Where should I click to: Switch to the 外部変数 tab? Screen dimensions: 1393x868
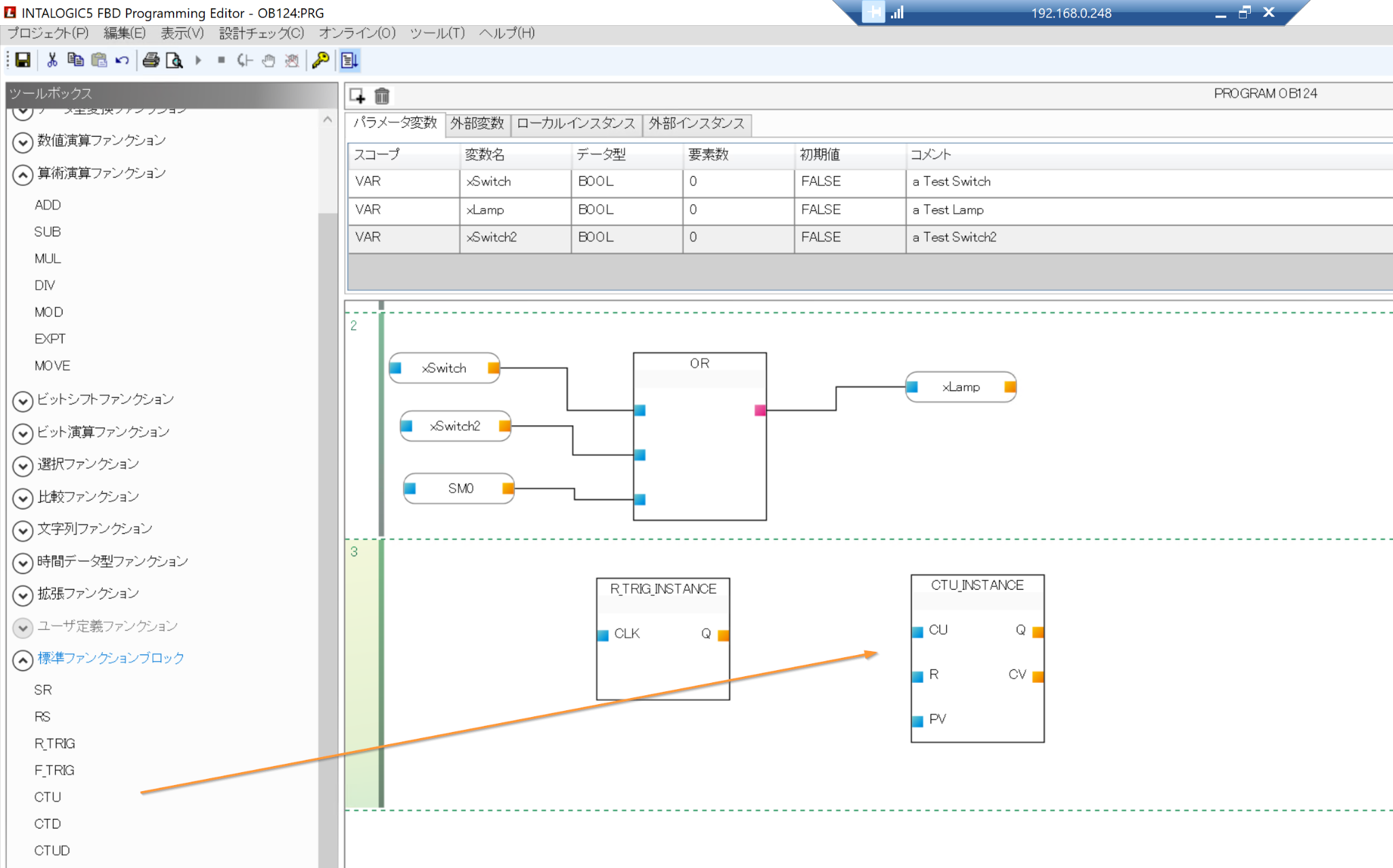[477, 123]
